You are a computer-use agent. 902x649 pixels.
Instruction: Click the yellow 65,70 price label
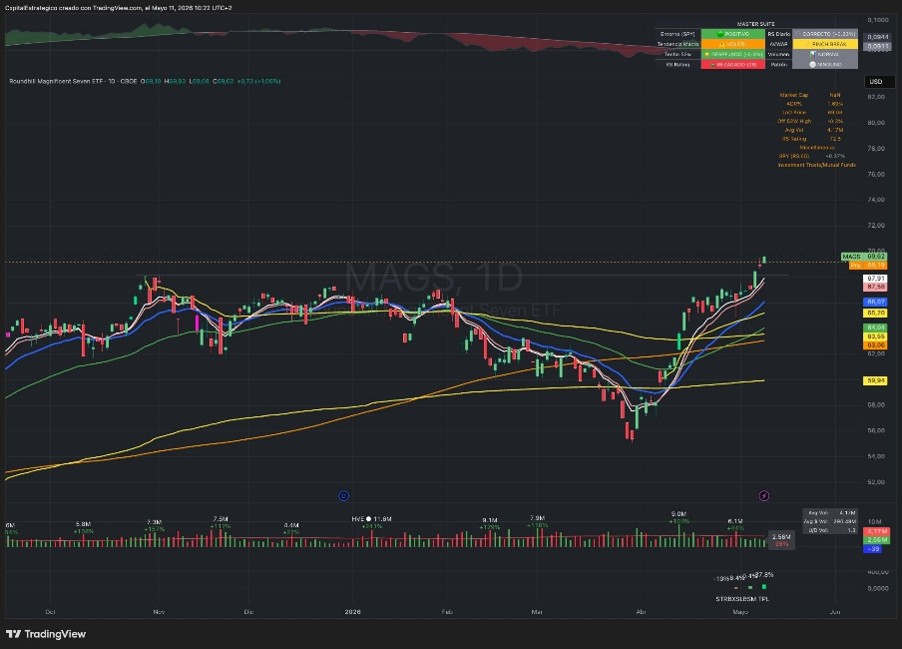tap(876, 313)
